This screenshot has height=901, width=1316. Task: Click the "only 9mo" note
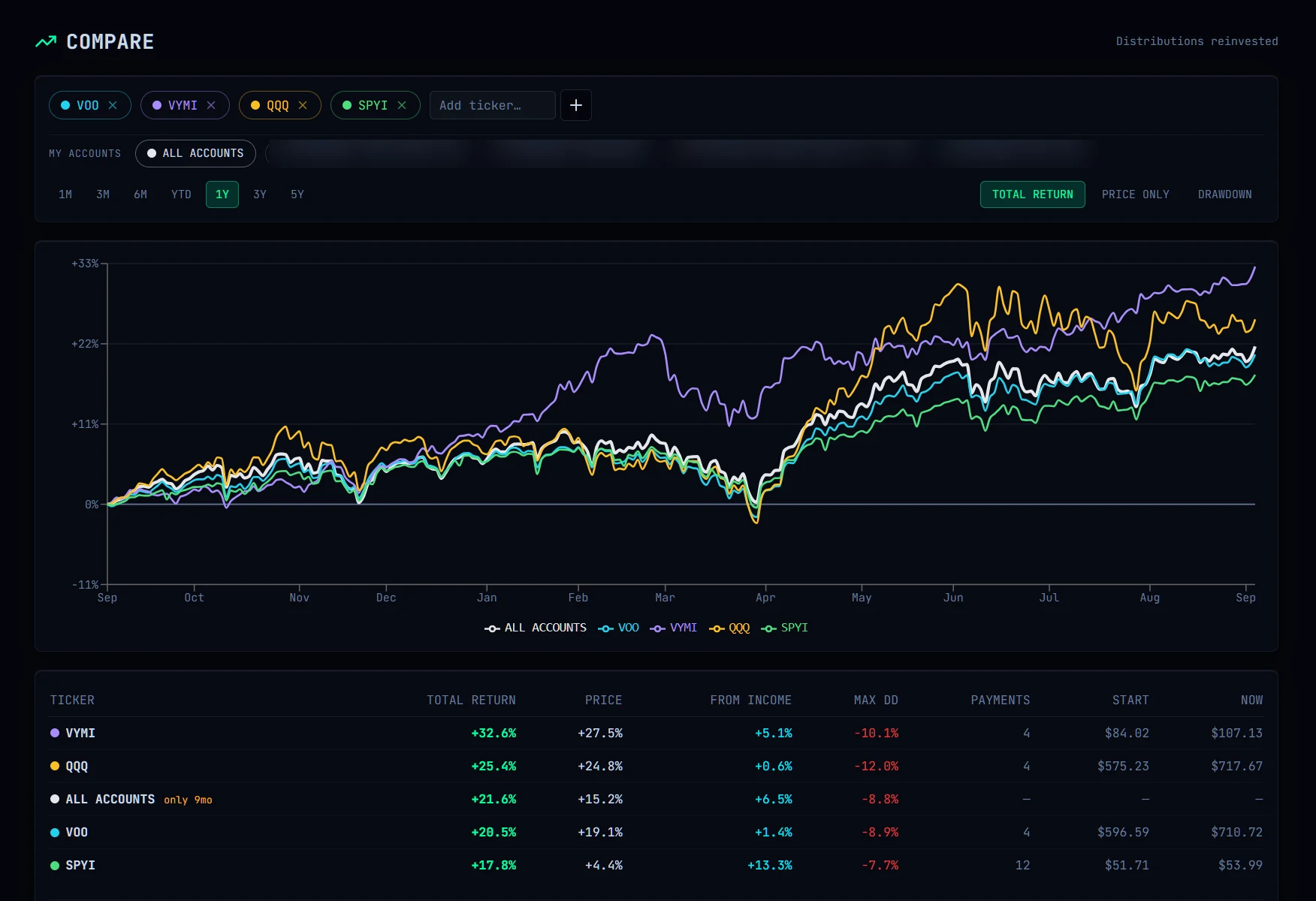click(188, 800)
